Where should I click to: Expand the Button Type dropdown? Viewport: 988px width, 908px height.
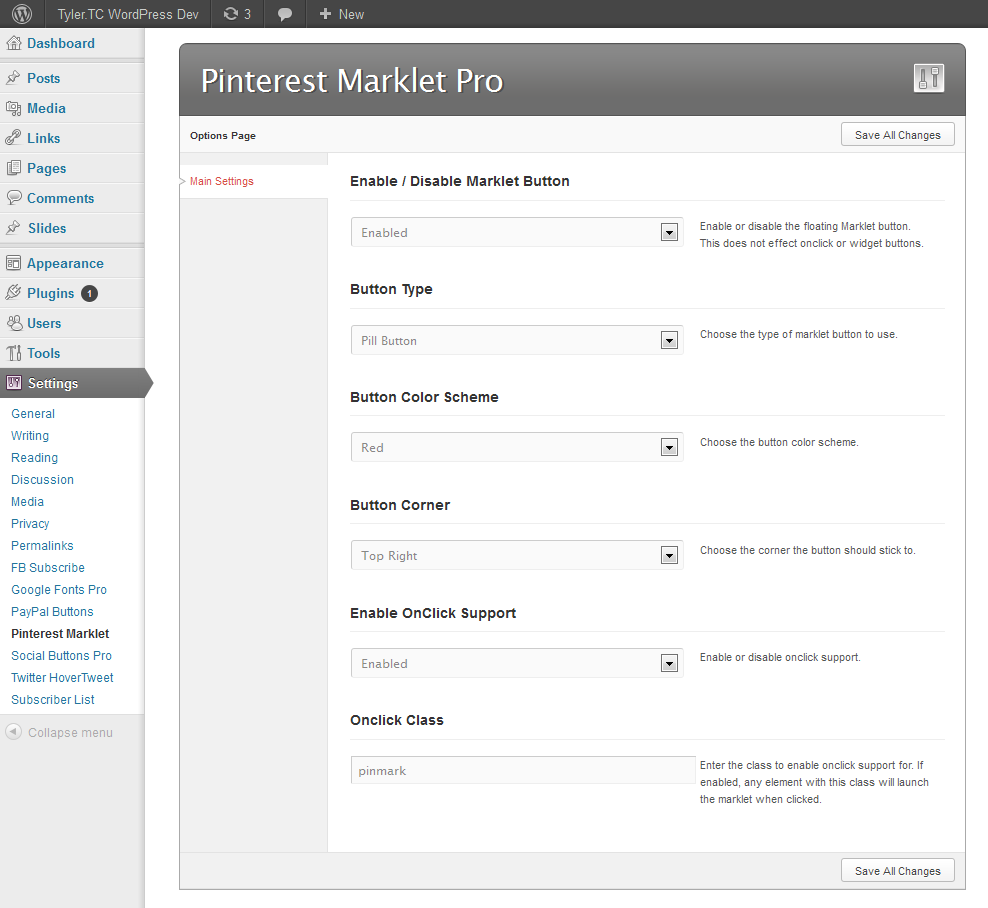coord(517,340)
